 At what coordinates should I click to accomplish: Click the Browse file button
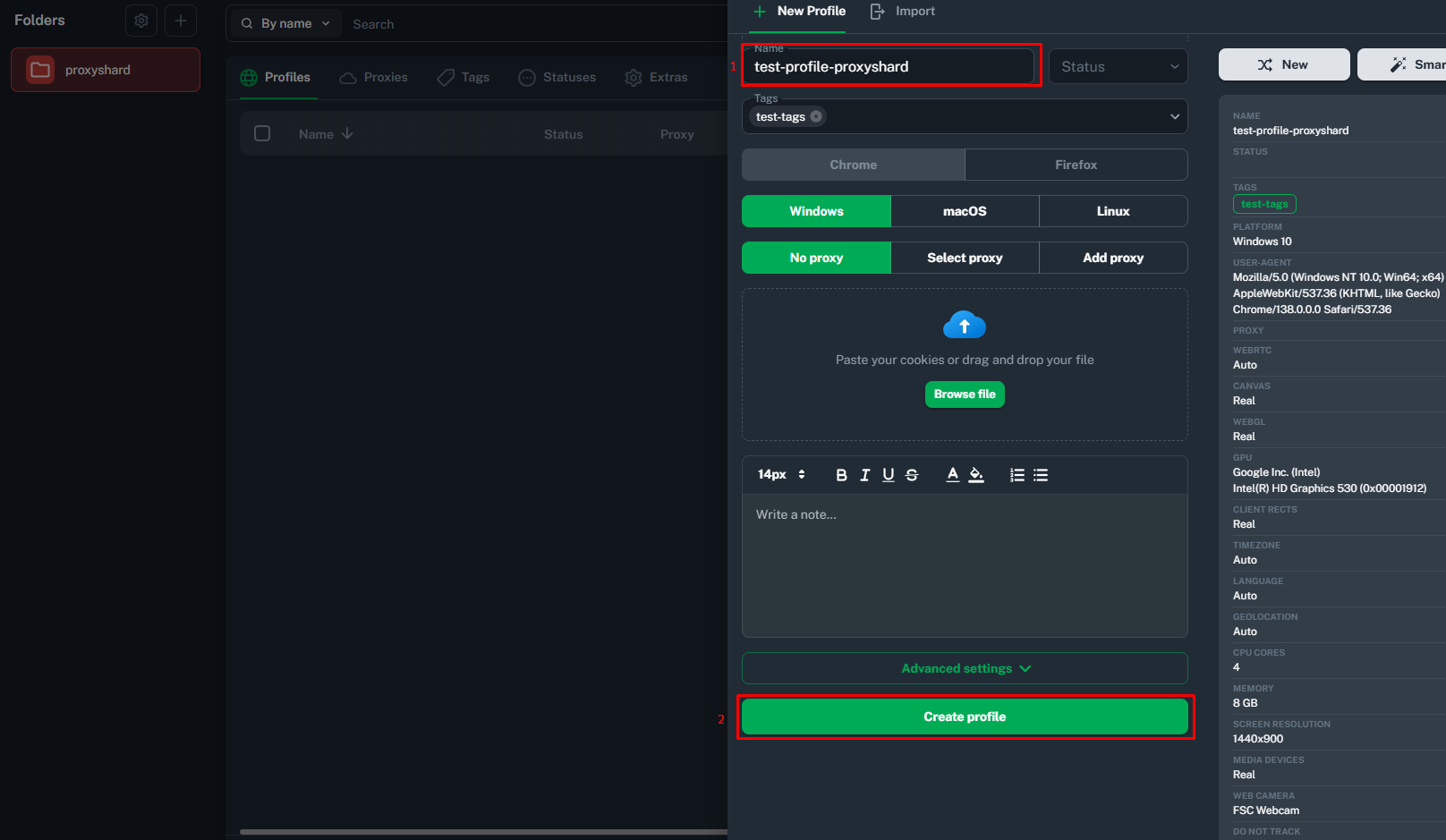[965, 395]
